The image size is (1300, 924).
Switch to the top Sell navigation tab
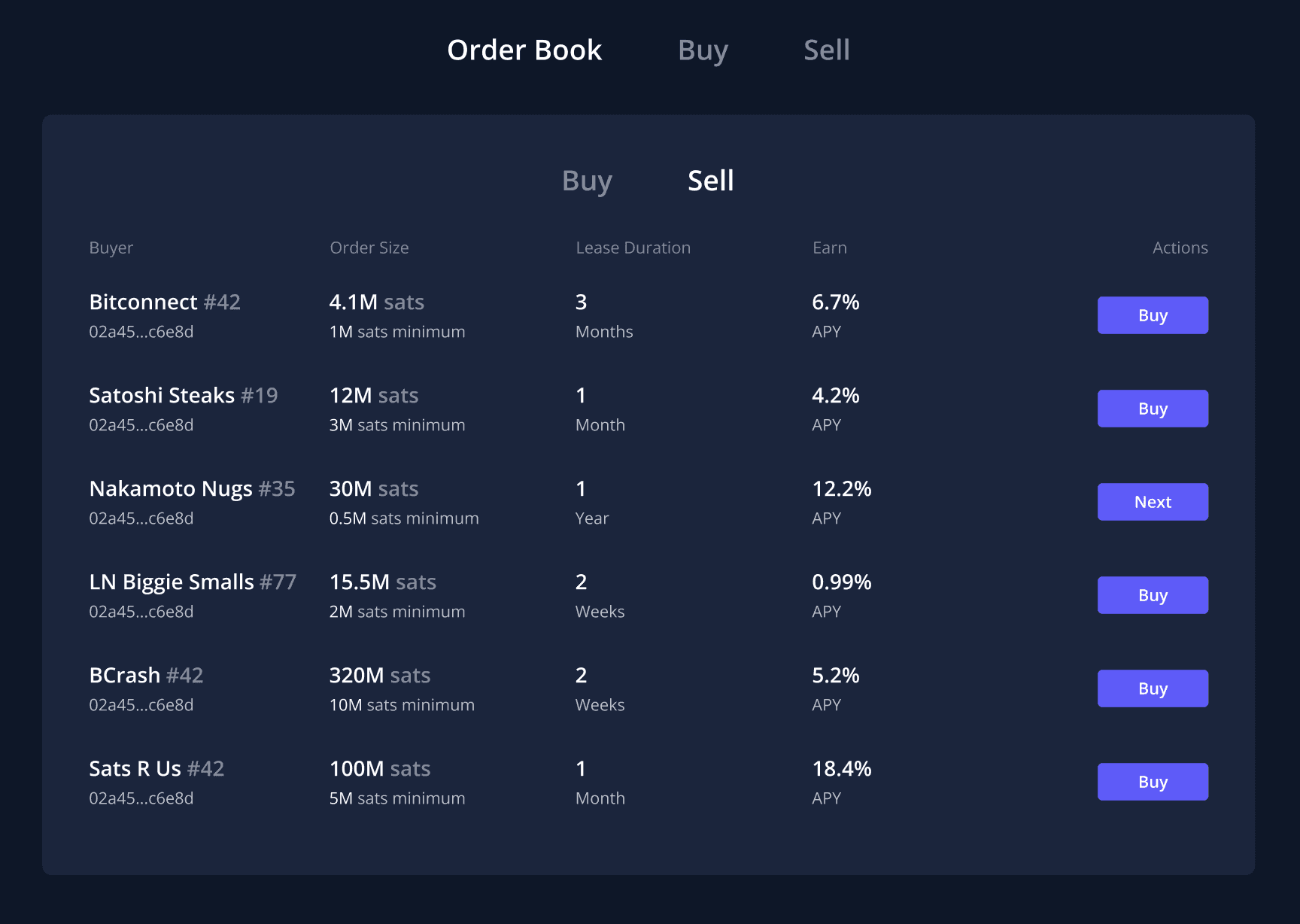tap(826, 50)
